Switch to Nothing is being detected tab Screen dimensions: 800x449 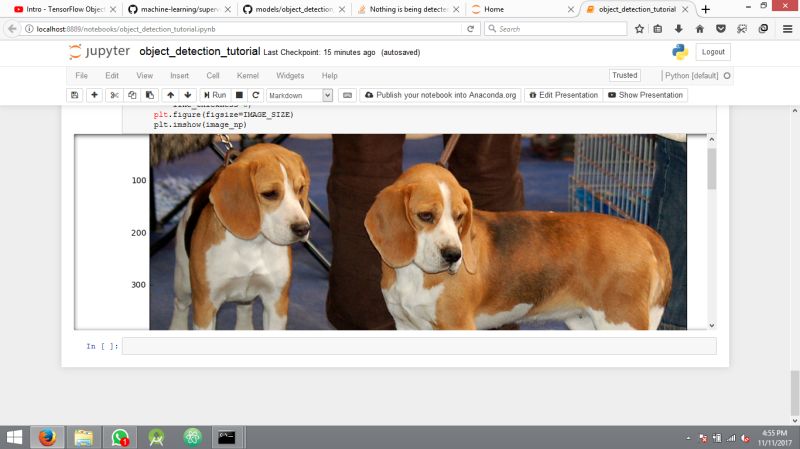[x=408, y=9]
